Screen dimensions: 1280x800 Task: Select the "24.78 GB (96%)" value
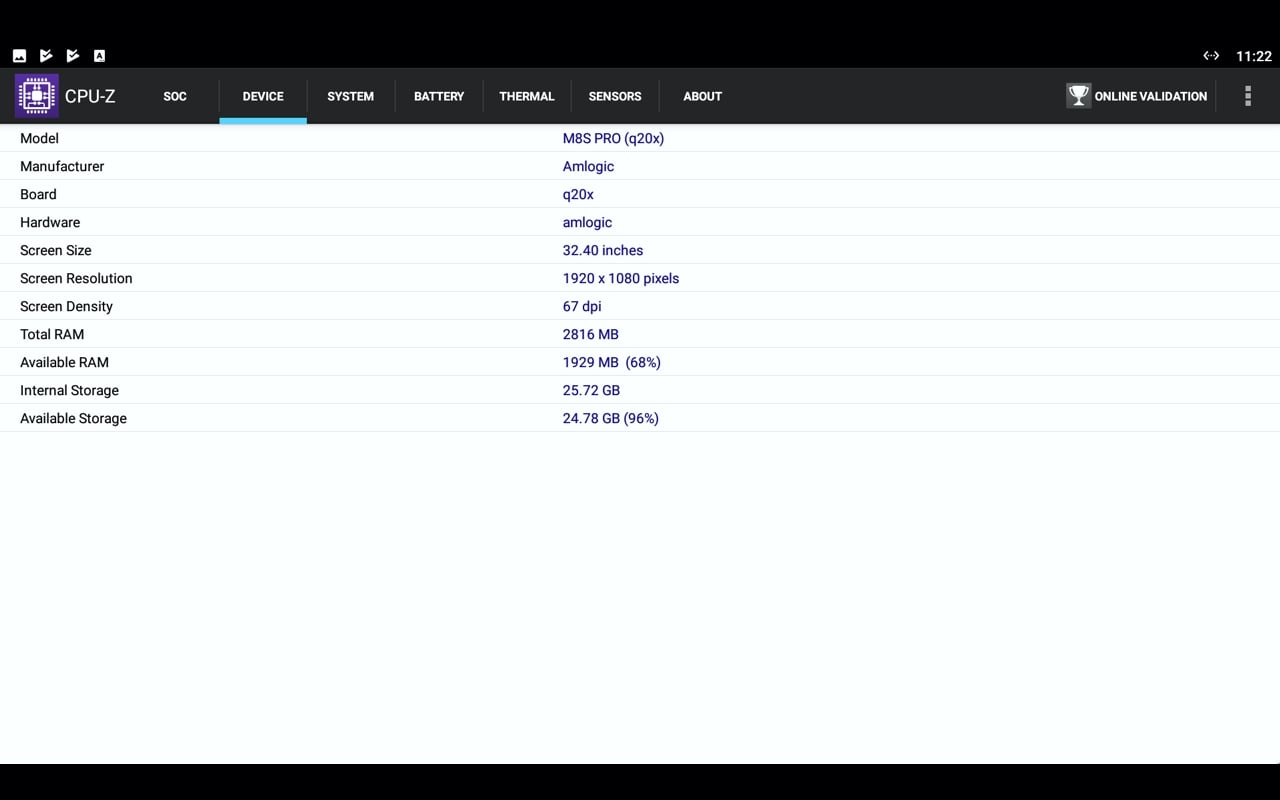click(x=611, y=418)
